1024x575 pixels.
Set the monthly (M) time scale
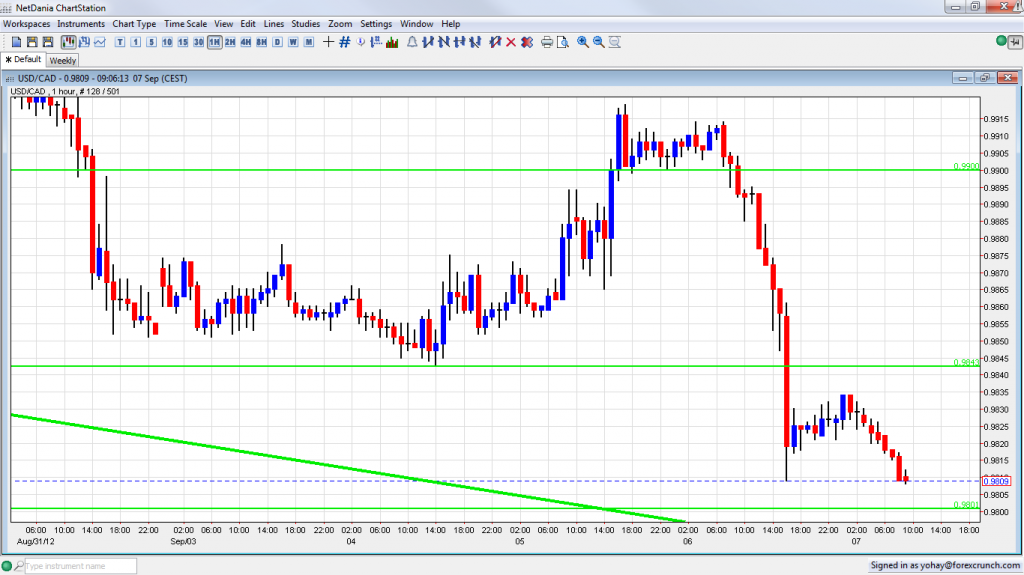point(309,42)
